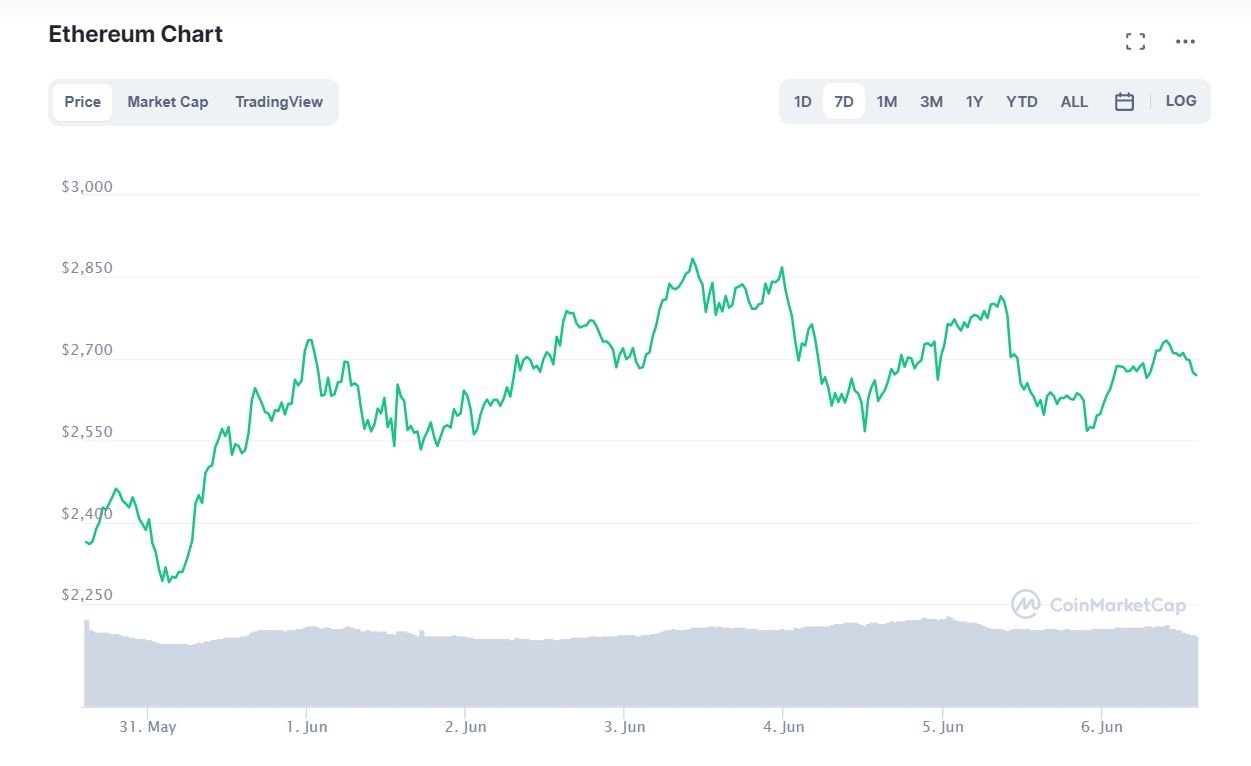This screenshot has height=766, width=1251.
Task: Choose the 1M time range
Action: pos(887,102)
